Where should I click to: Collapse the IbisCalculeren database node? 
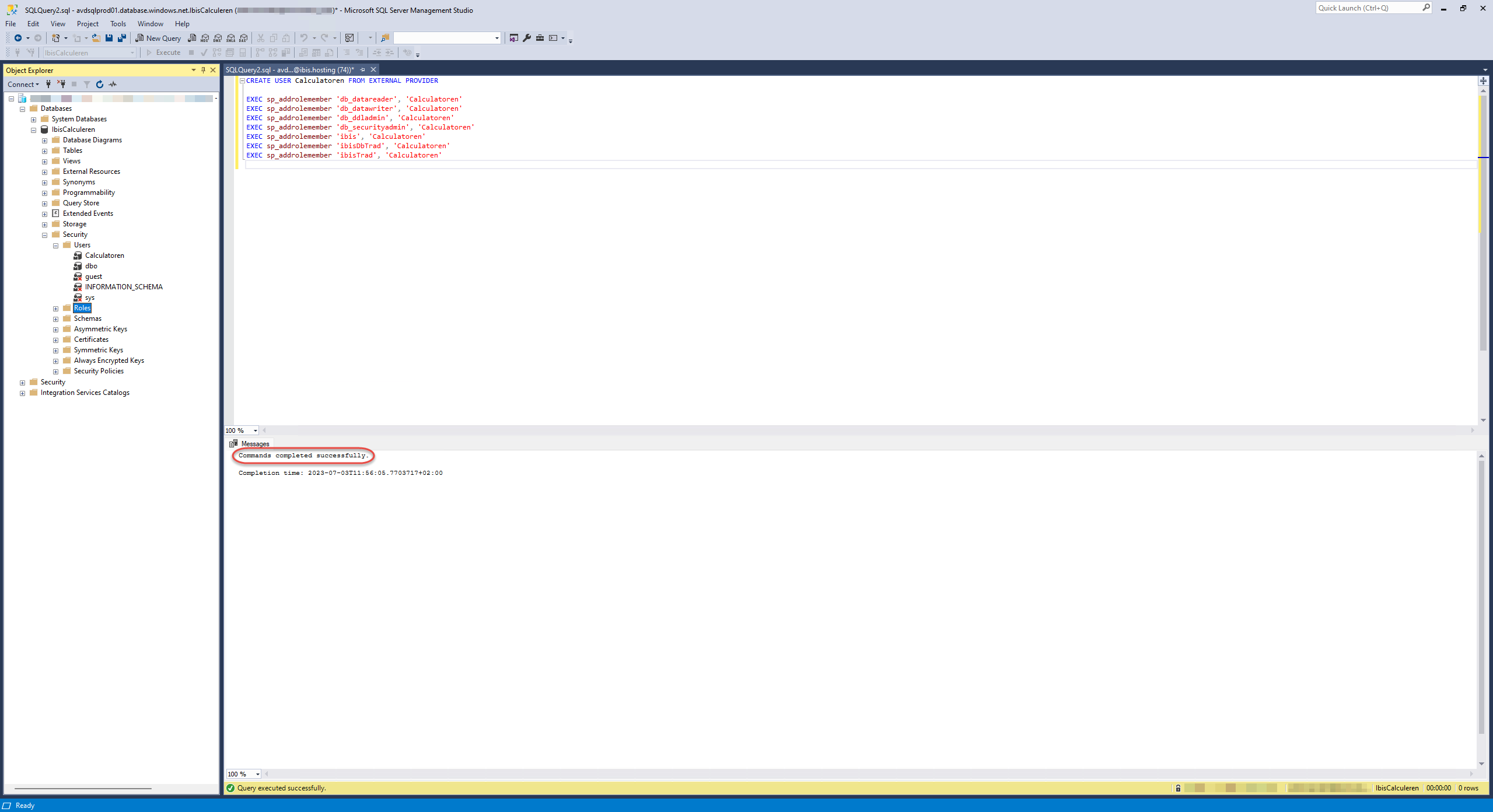[34, 130]
